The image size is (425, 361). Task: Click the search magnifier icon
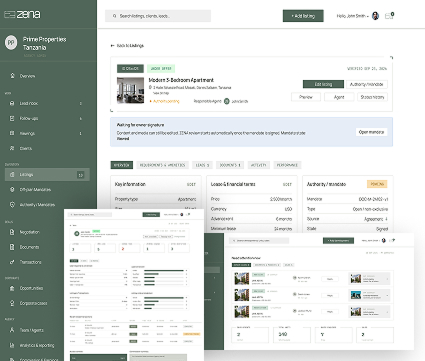point(114,16)
